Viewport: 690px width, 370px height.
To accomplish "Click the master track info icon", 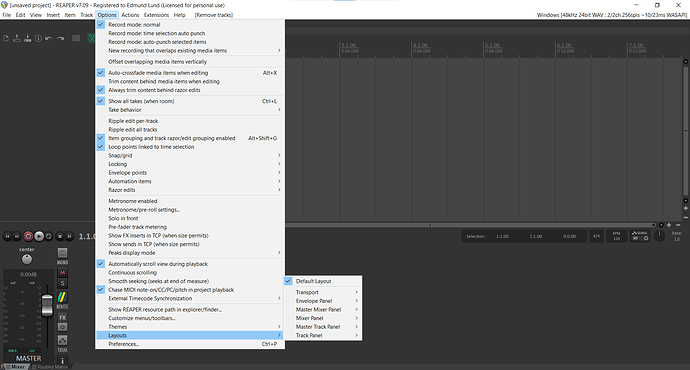I will [62, 360].
